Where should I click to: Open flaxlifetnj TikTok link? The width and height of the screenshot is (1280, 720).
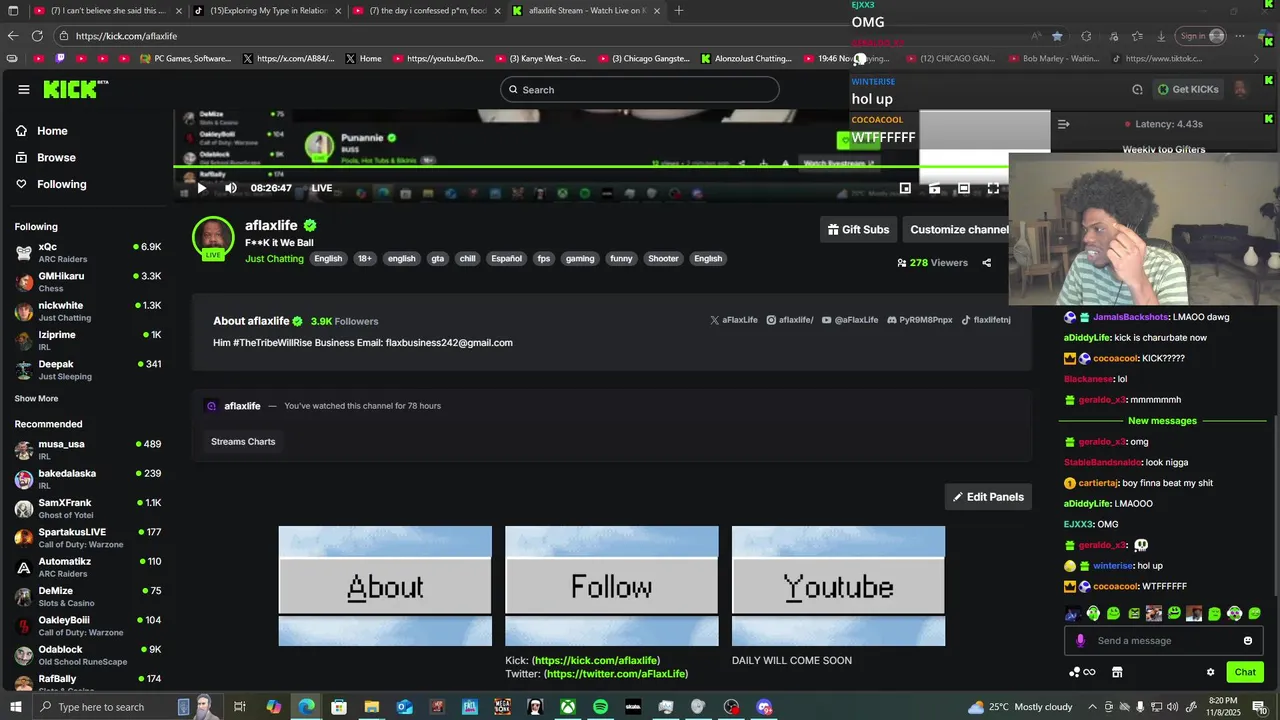pyautogui.click(x=986, y=320)
